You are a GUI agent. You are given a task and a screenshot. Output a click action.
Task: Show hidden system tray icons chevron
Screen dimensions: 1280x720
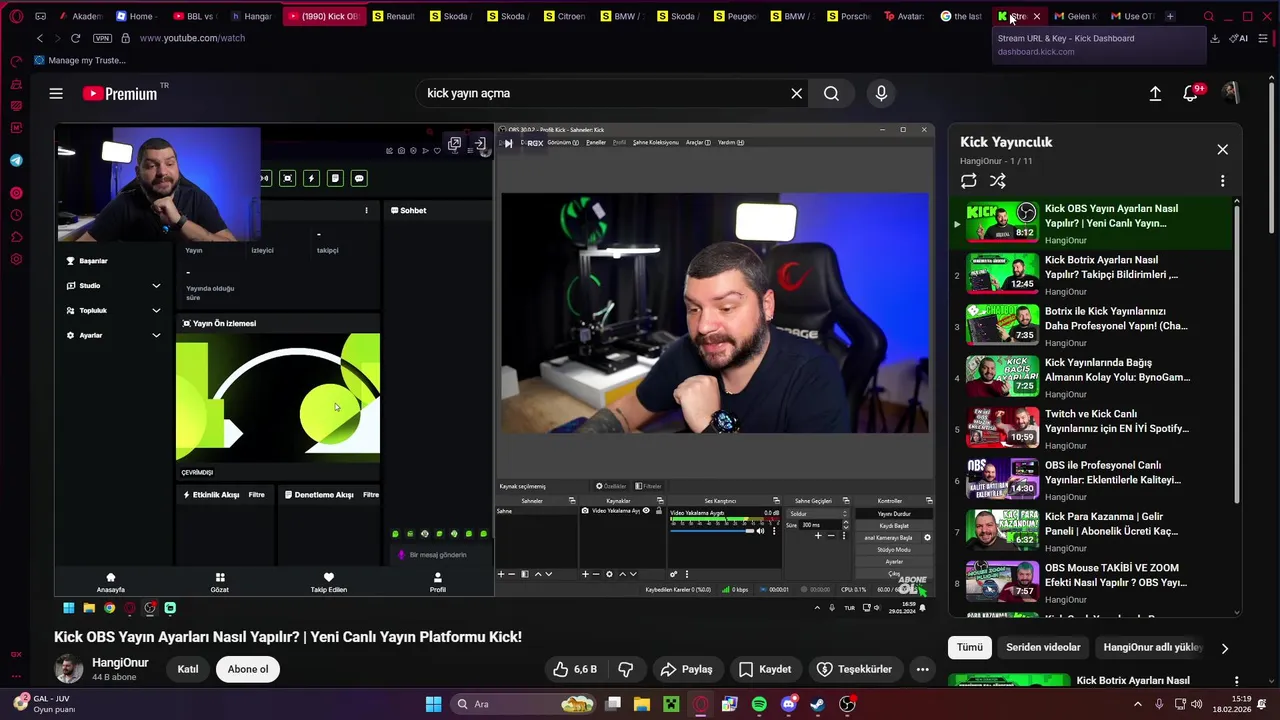(1137, 704)
